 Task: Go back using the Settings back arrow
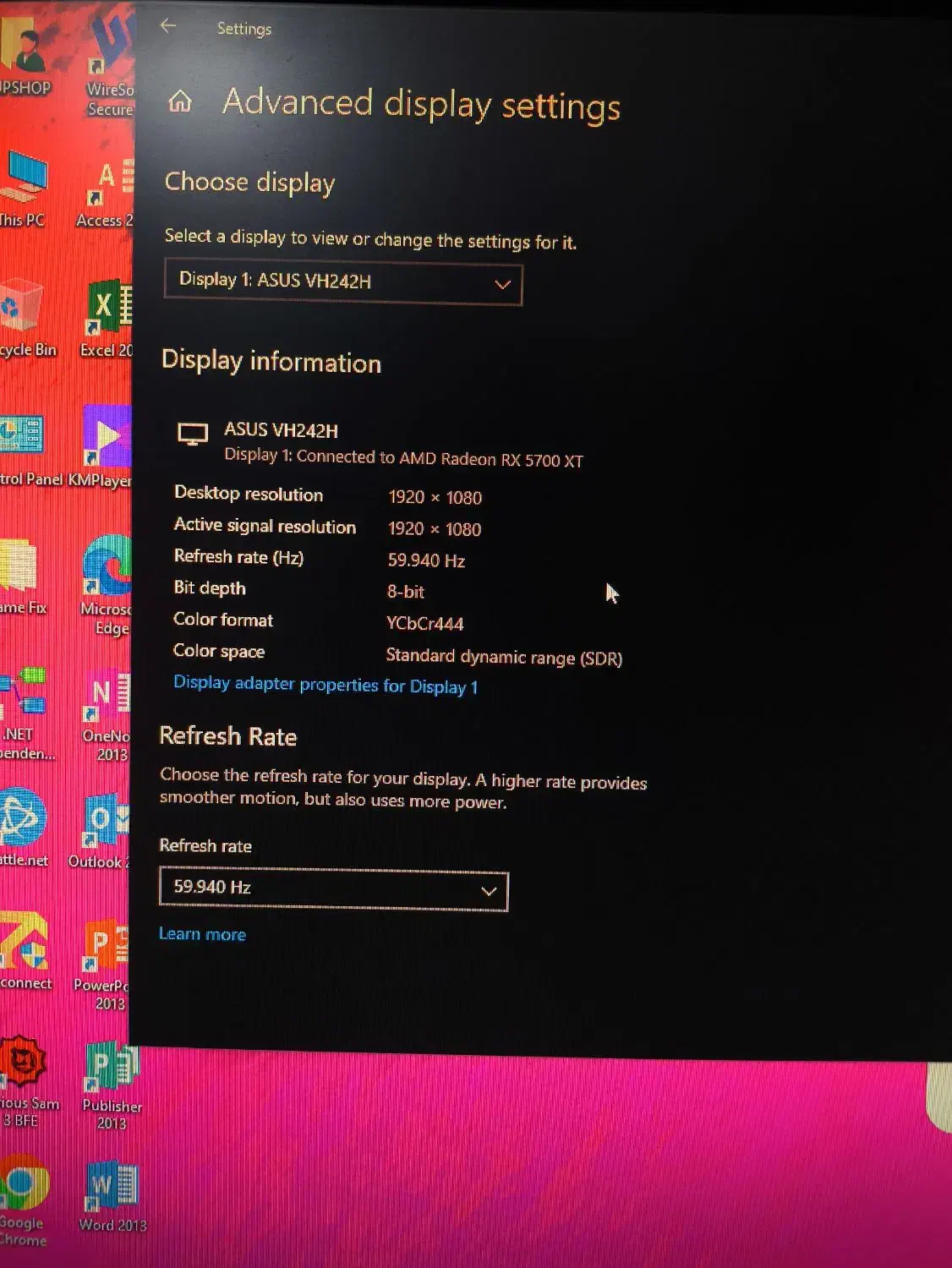click(168, 26)
